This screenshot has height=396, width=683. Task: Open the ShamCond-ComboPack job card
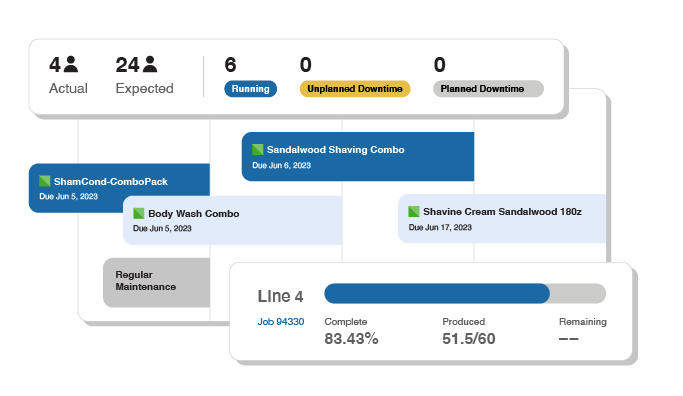coord(119,188)
